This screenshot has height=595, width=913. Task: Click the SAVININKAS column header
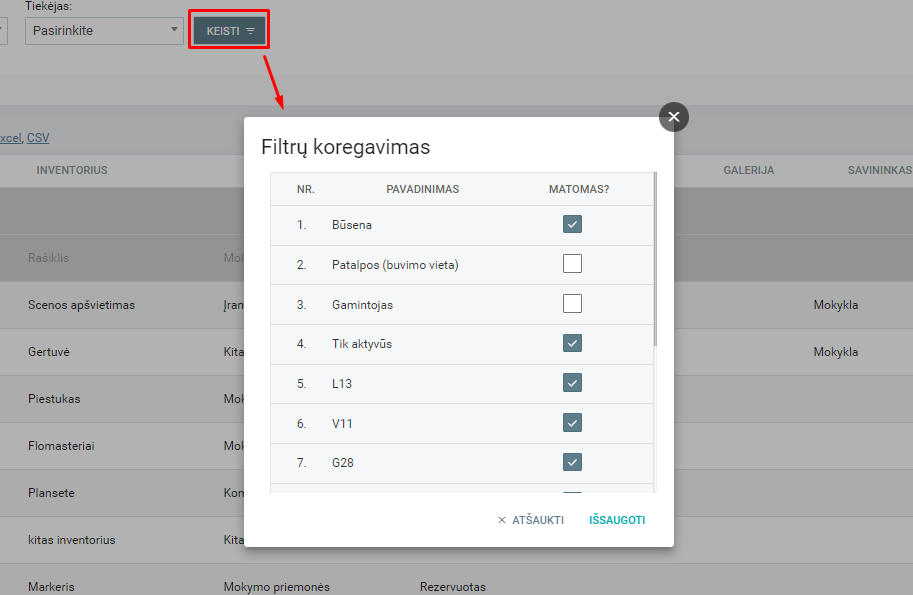878,170
